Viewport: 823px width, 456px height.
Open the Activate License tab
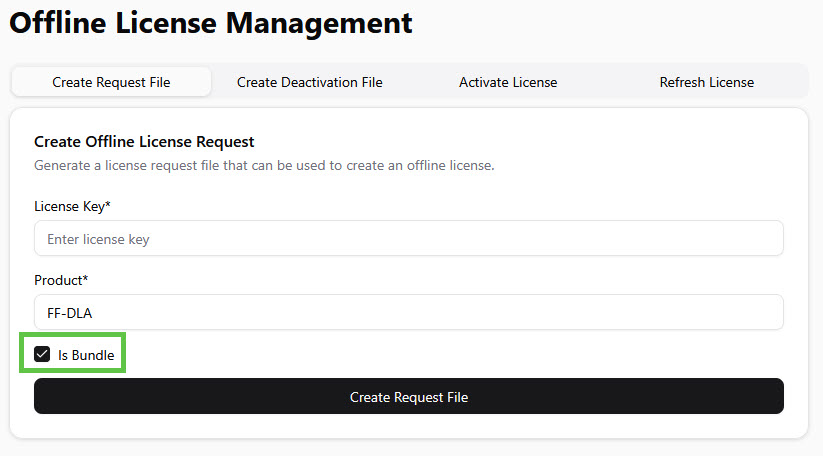[x=508, y=82]
